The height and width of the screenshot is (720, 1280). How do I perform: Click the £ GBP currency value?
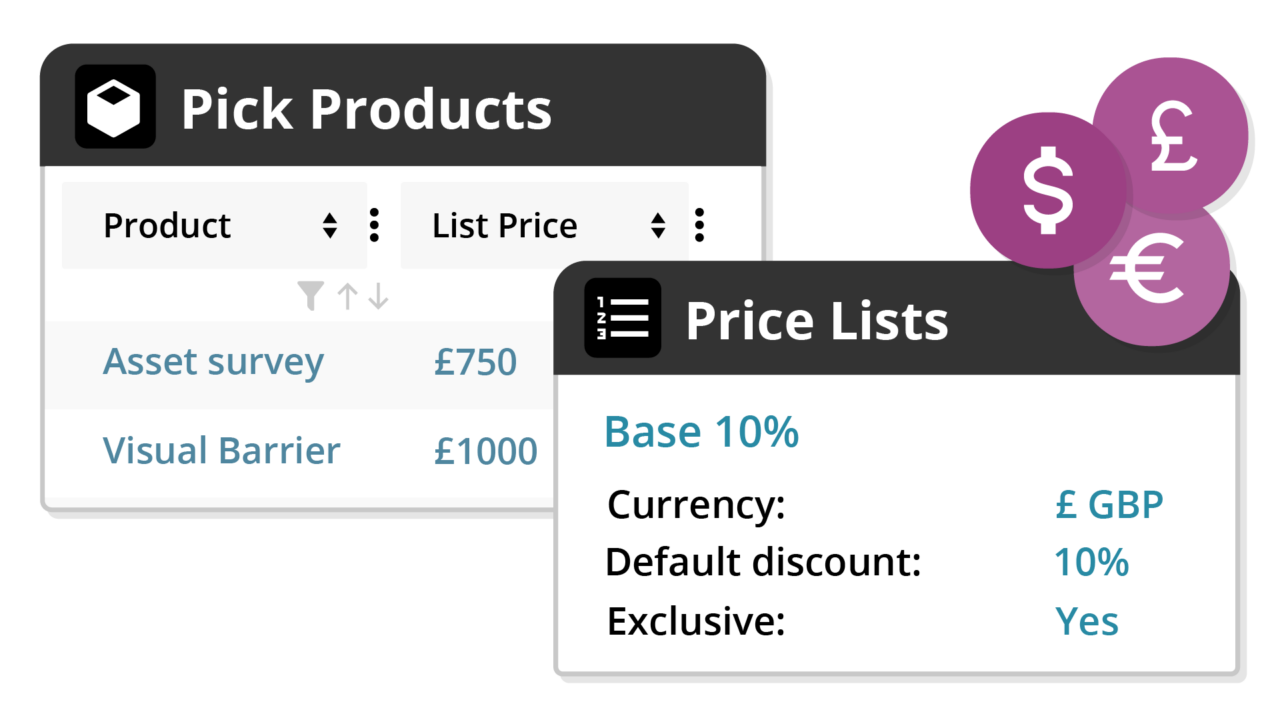(x=1109, y=504)
